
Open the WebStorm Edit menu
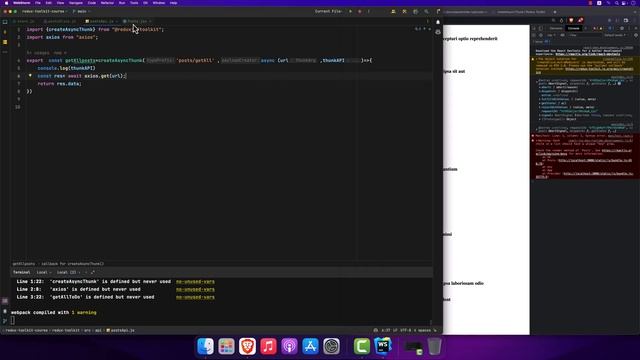(49, 3)
